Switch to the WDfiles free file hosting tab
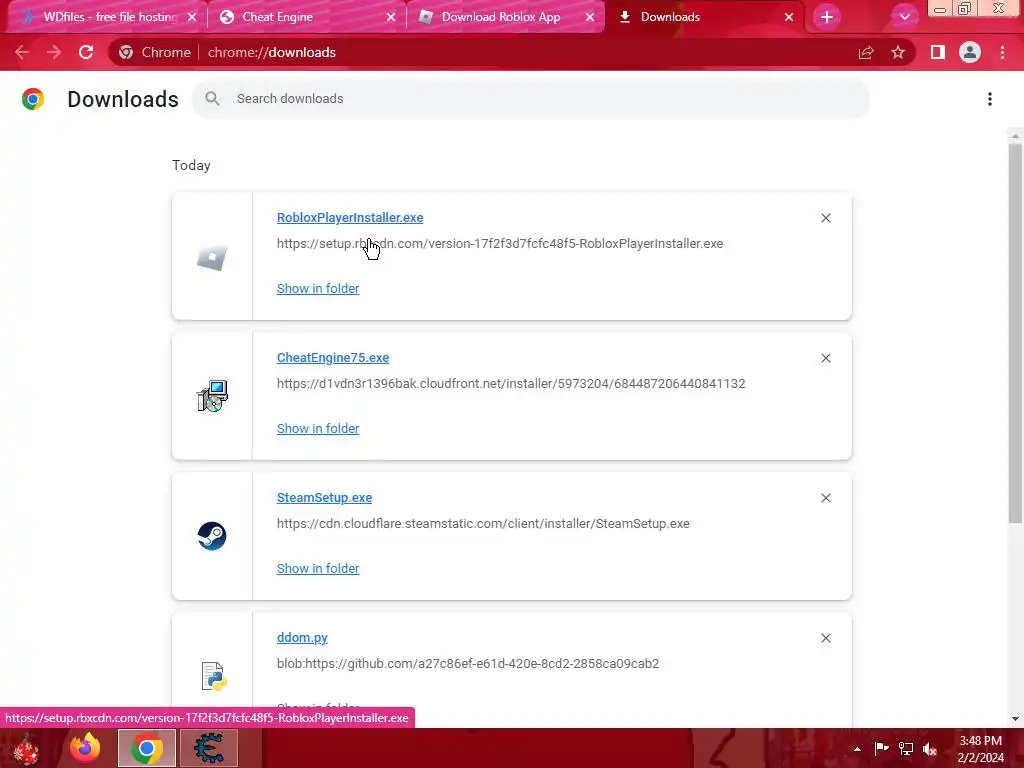 106,17
